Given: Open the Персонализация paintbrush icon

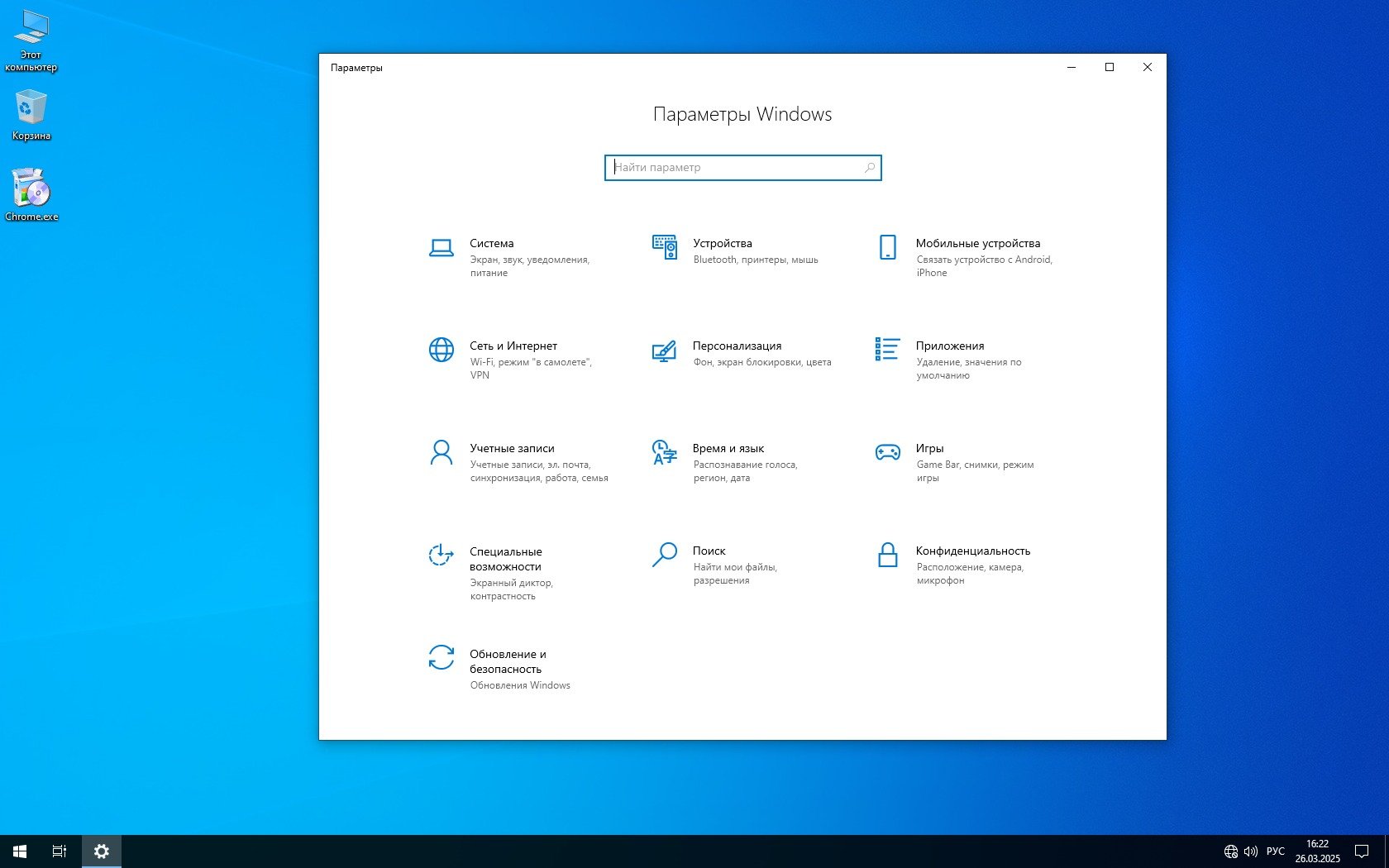Looking at the screenshot, I should (x=665, y=351).
